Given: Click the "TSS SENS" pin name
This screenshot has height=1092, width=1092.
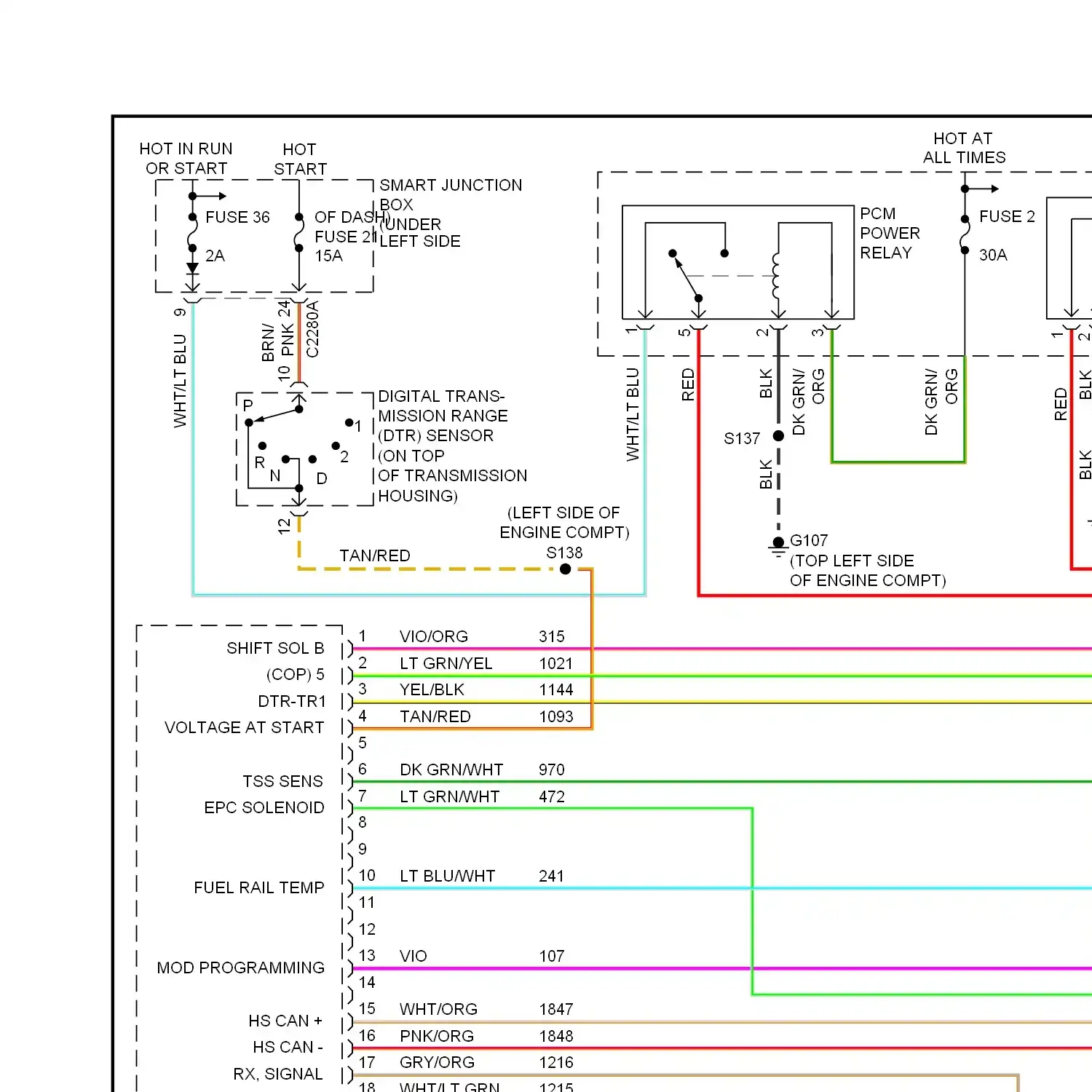Looking at the screenshot, I should pos(282,781).
